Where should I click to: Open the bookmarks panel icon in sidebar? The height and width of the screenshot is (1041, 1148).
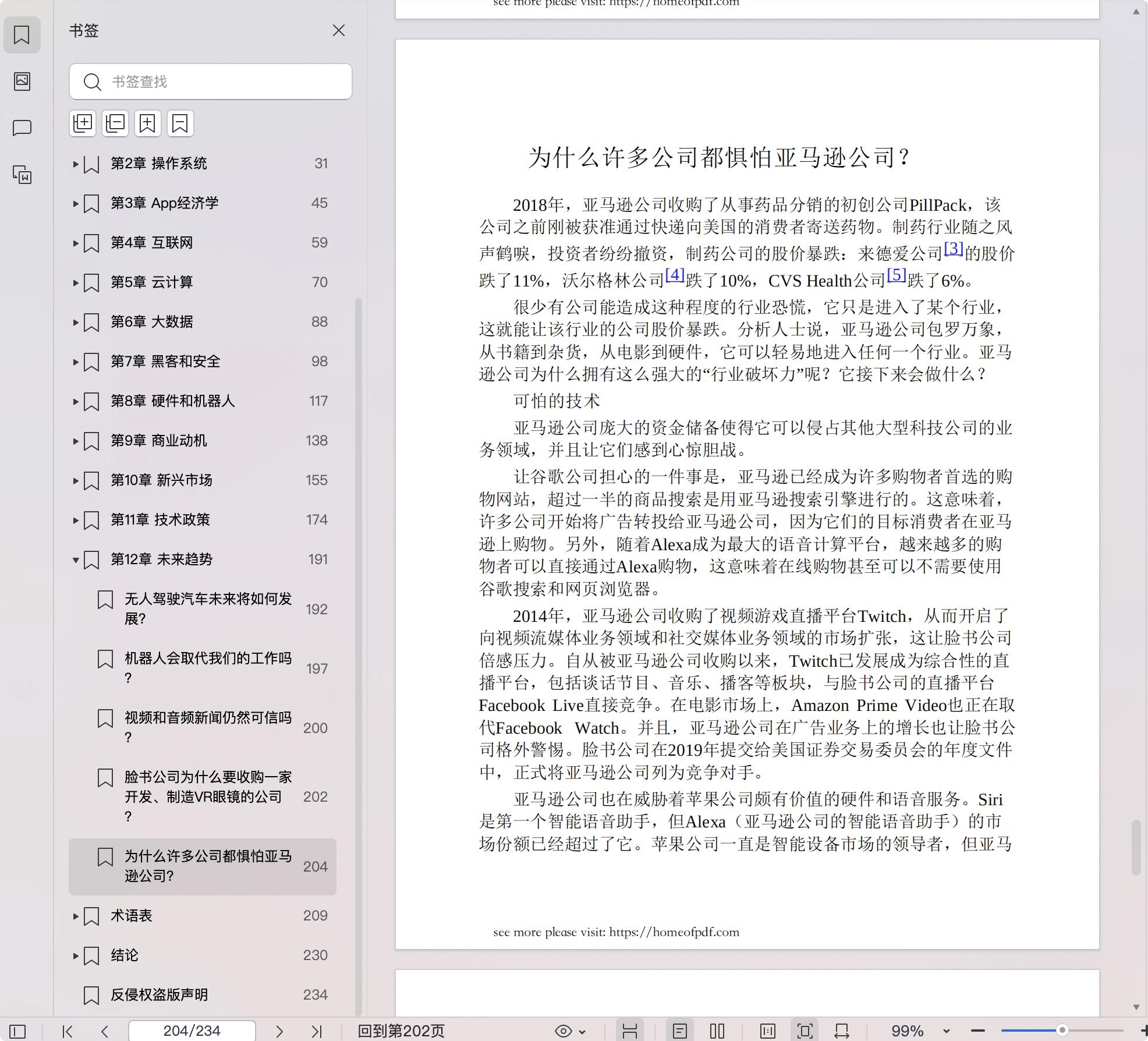point(22,35)
